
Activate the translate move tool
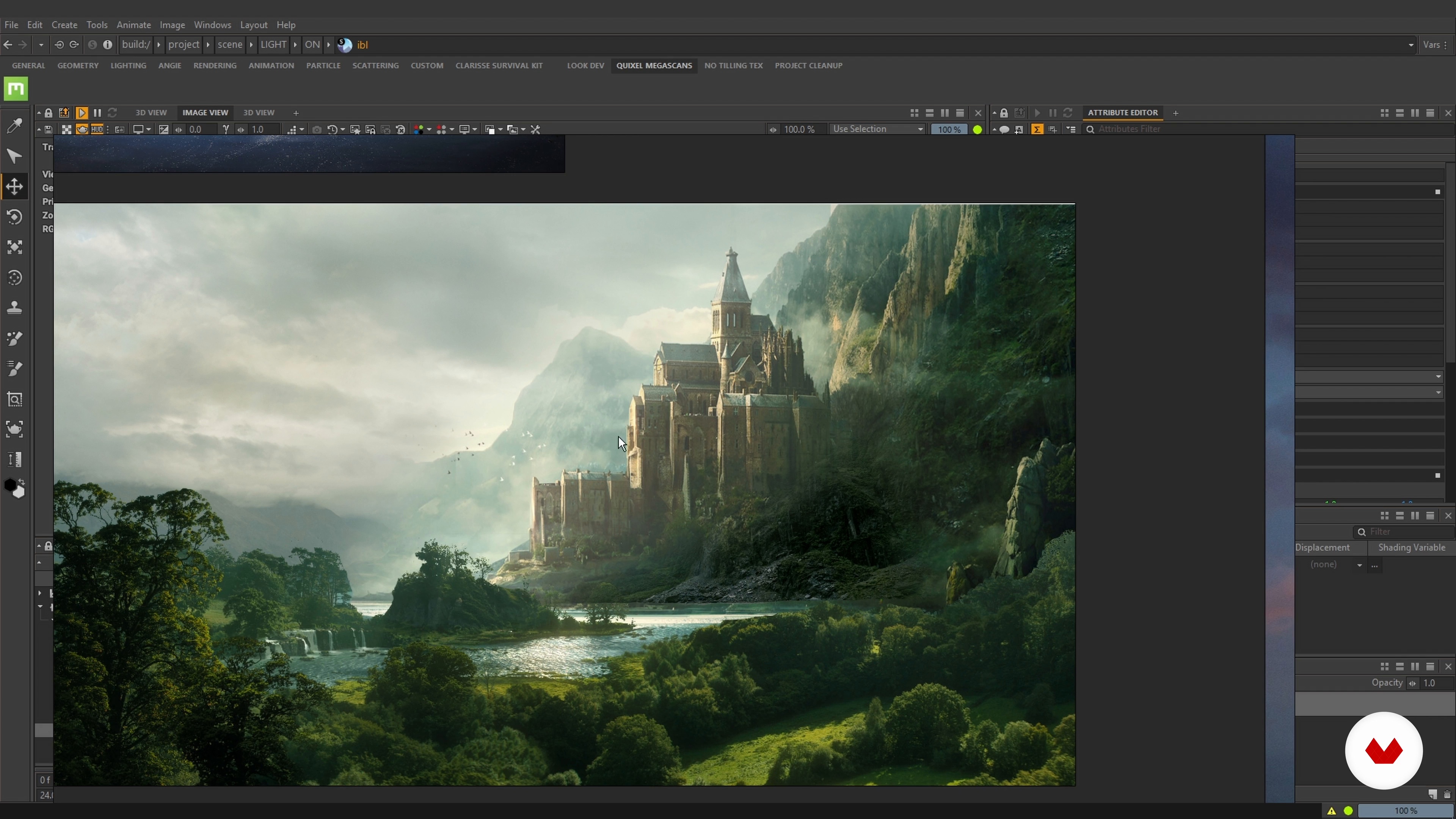[x=15, y=187]
